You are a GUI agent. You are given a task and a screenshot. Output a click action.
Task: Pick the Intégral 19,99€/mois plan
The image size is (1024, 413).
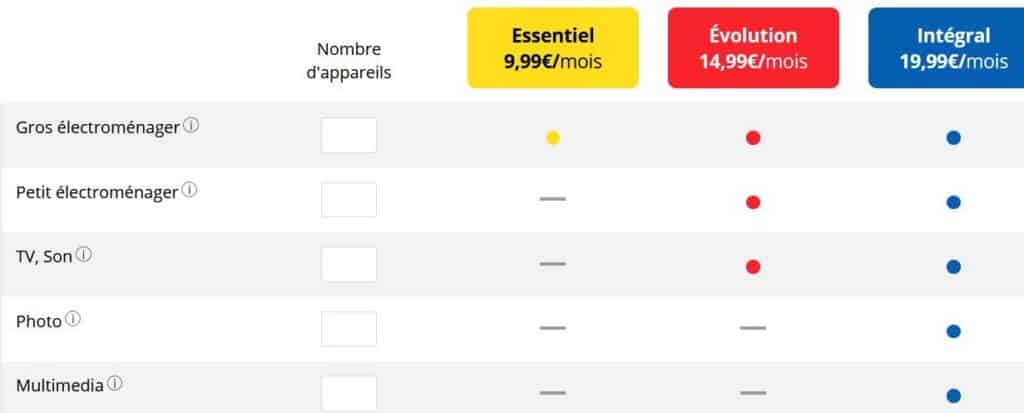[946, 48]
